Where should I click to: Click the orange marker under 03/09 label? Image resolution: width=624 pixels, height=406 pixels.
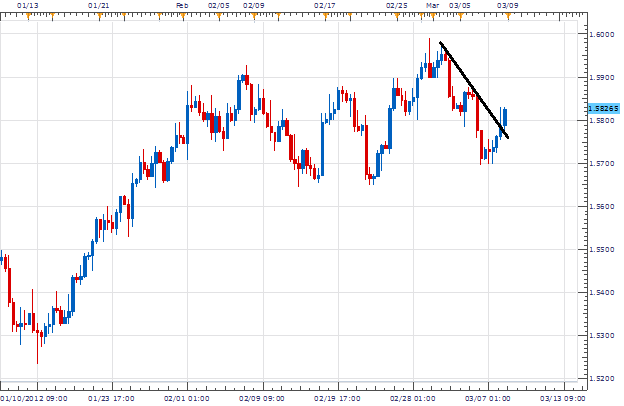508,16
